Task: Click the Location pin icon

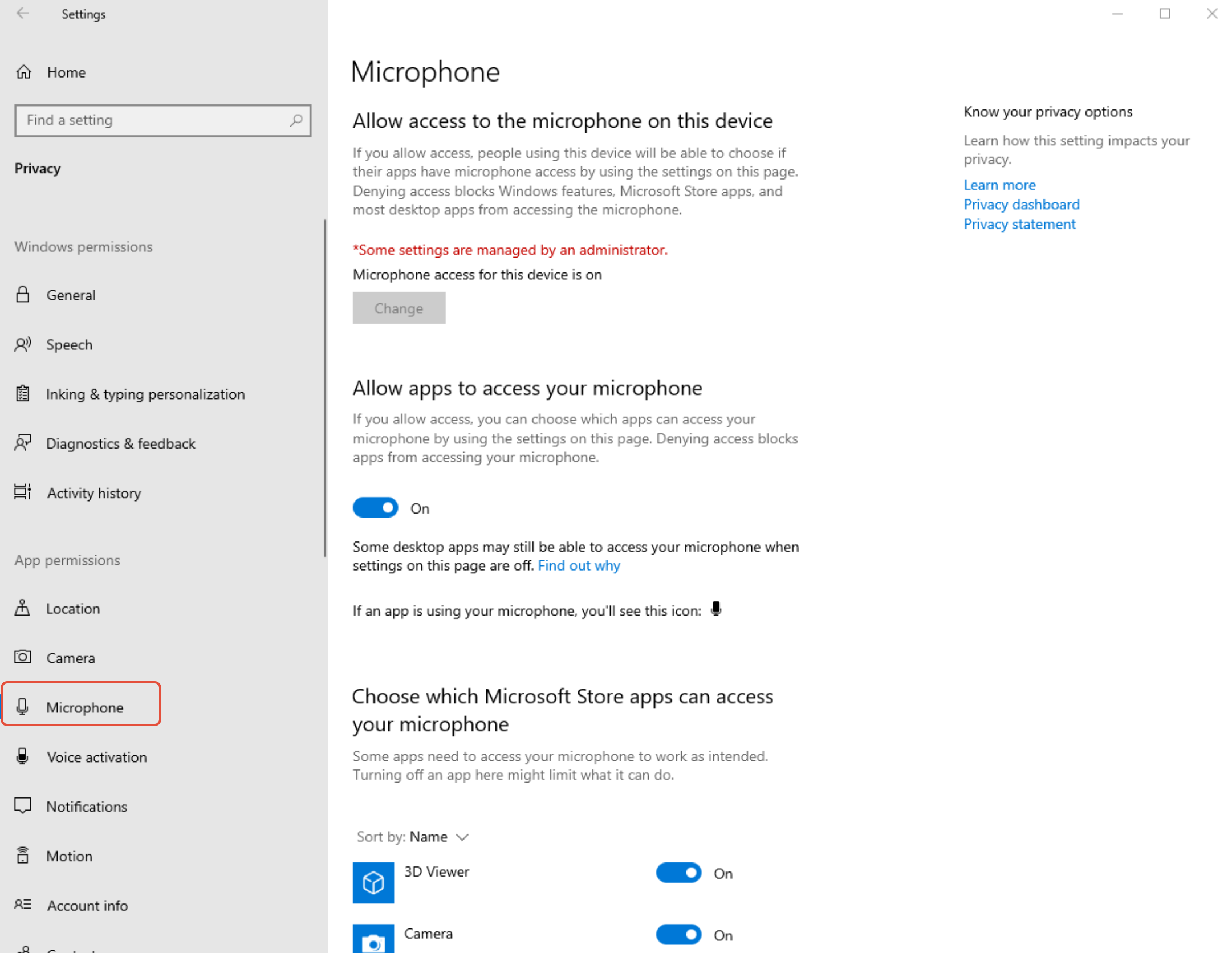Action: point(23,608)
